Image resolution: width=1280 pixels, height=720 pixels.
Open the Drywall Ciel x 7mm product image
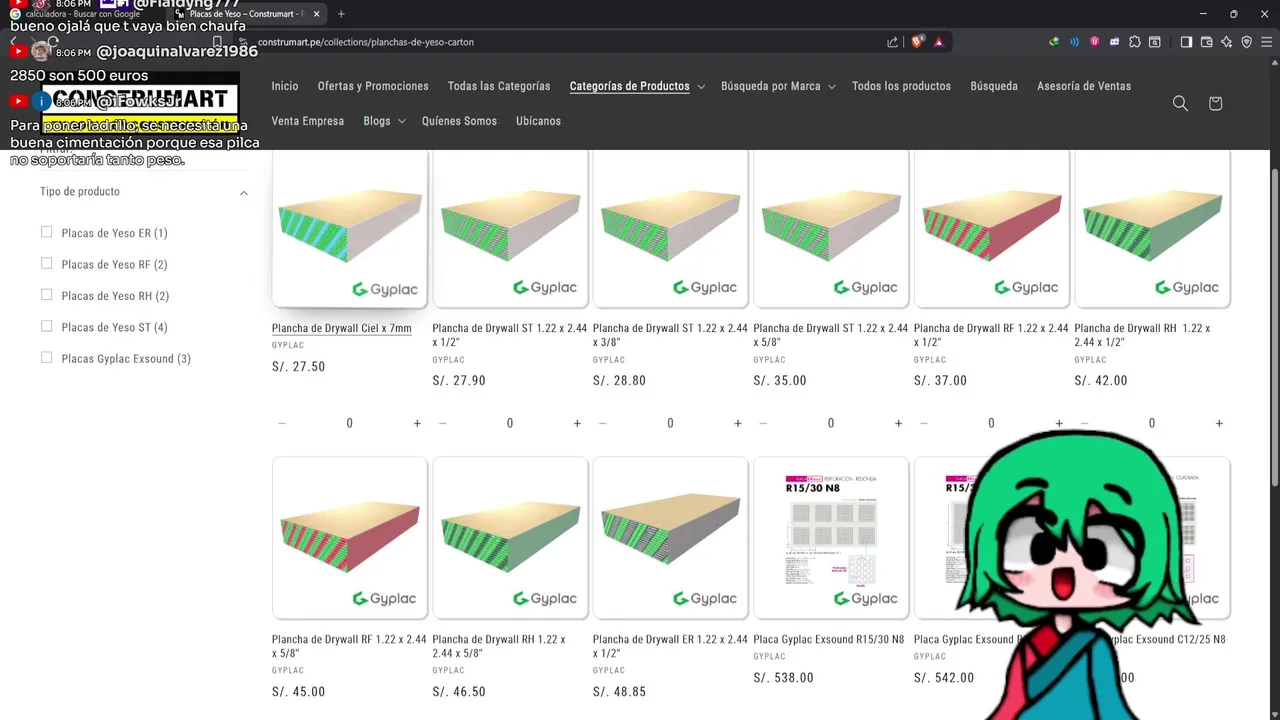[349, 229]
